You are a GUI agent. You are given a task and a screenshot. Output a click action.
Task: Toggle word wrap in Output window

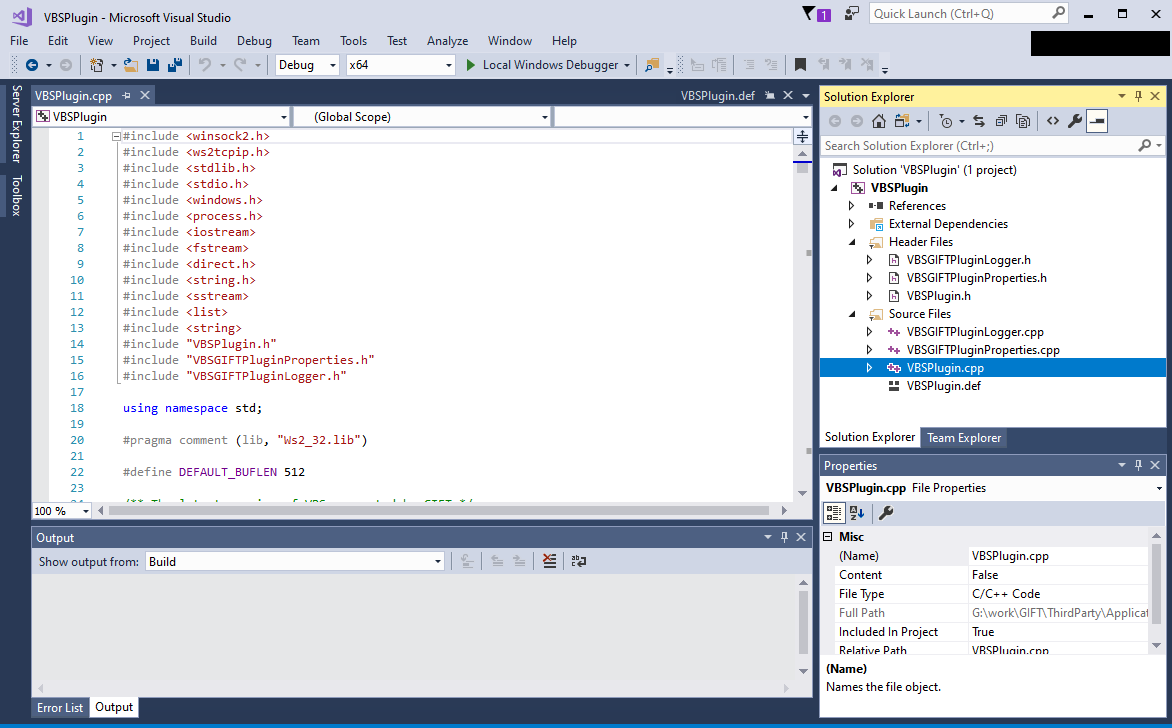pyautogui.click(x=579, y=561)
